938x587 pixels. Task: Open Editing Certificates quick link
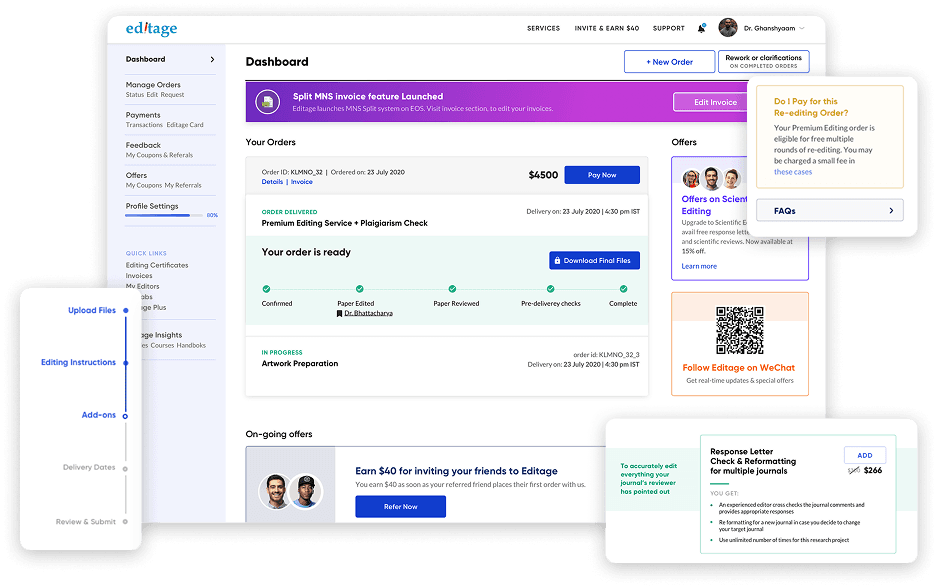(x=157, y=265)
